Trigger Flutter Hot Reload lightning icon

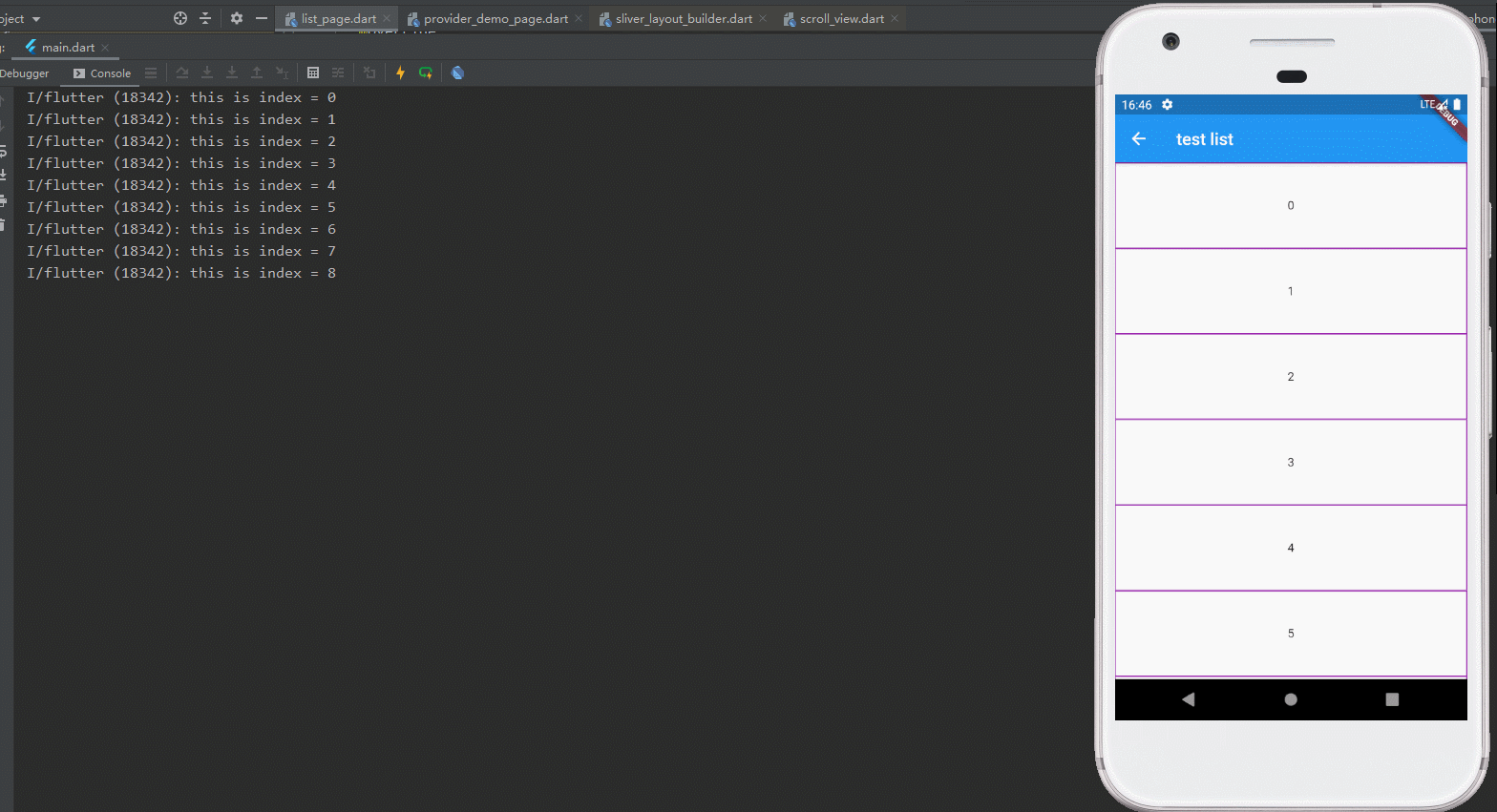[x=401, y=73]
